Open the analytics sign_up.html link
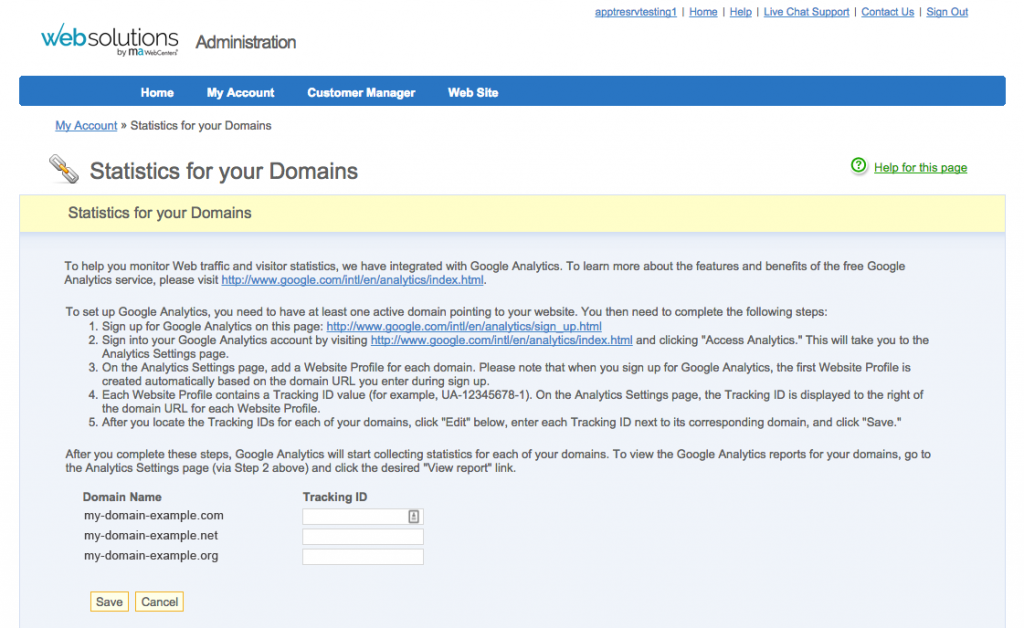Image resolution: width=1024 pixels, height=628 pixels. [464, 326]
